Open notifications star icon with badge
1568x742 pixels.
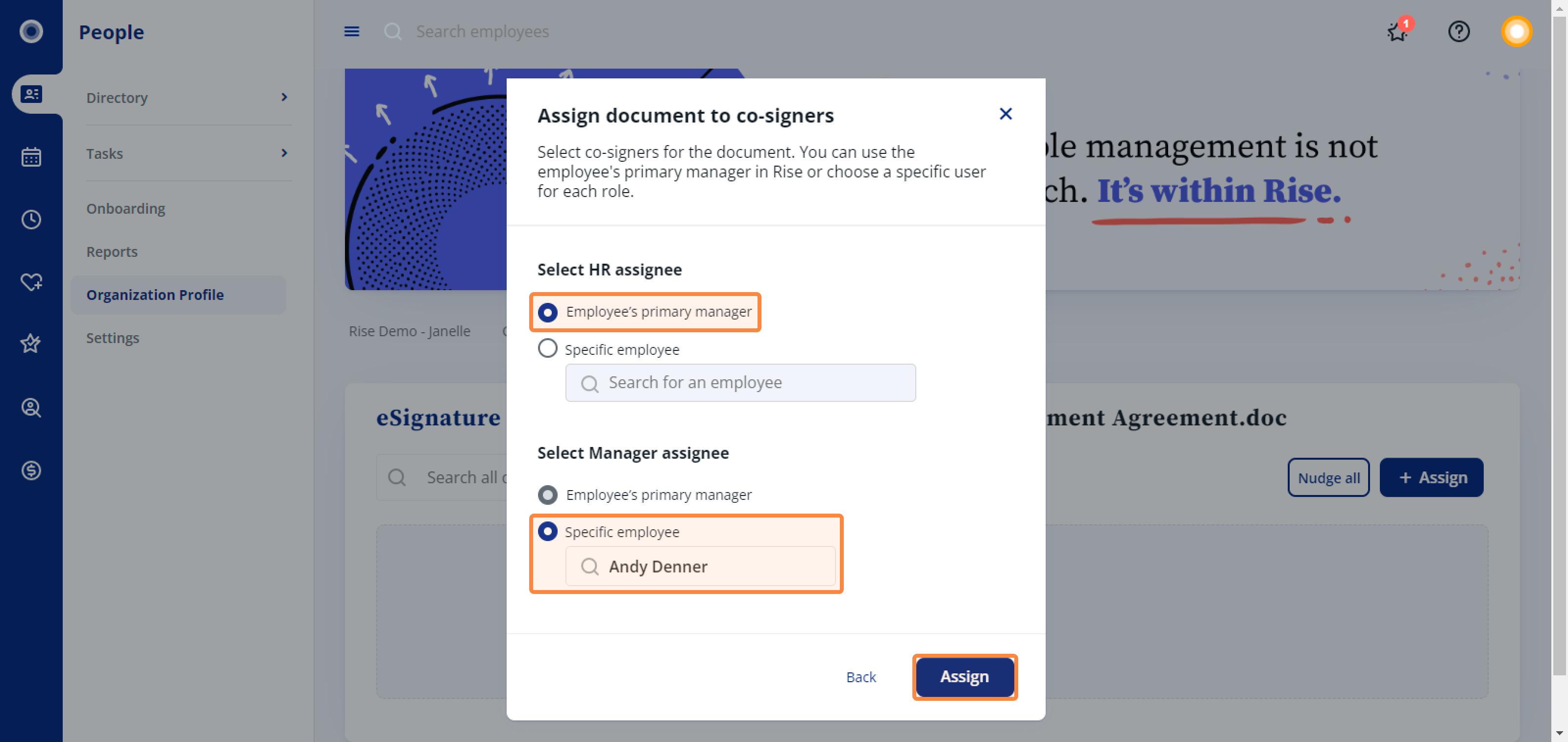coord(1398,30)
